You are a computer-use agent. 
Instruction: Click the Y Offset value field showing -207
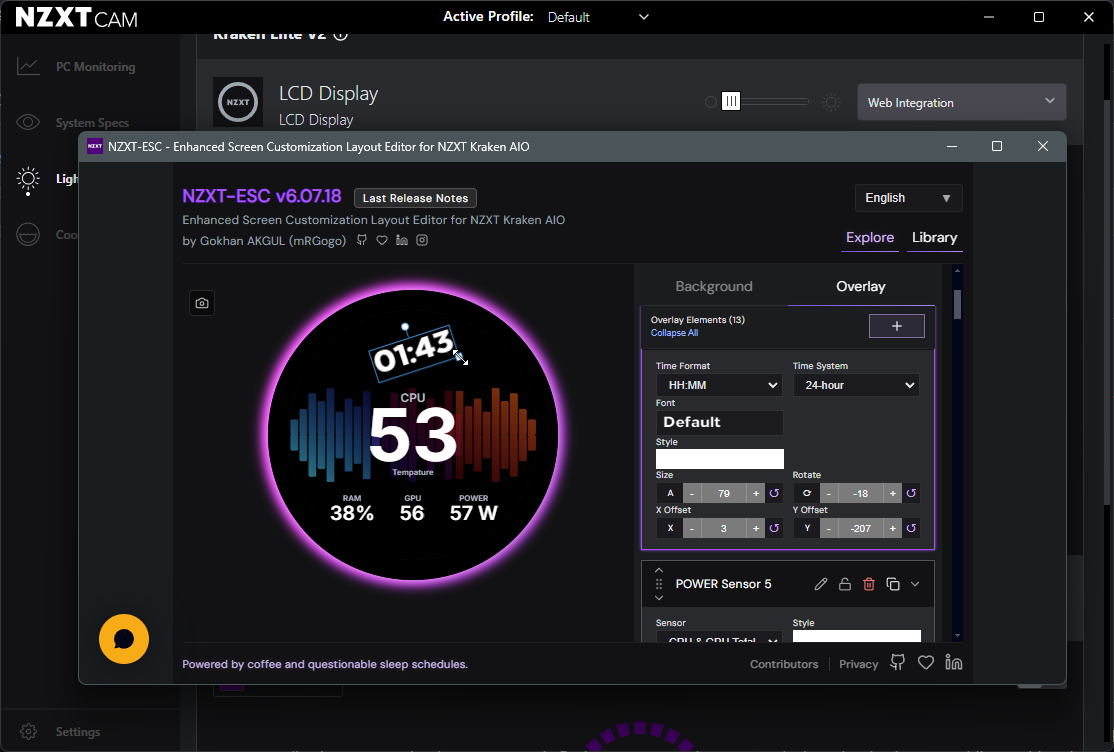(860, 528)
